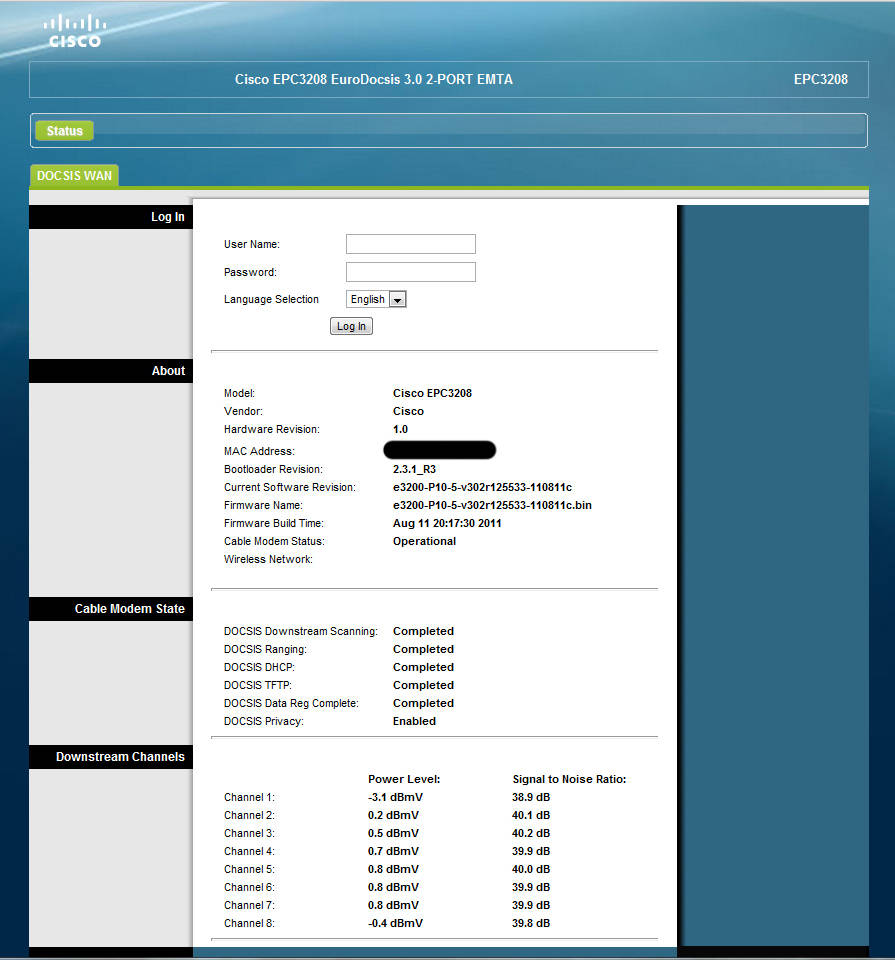895x960 pixels.
Task: Select Channel 8 signal to noise value
Action: coord(531,923)
